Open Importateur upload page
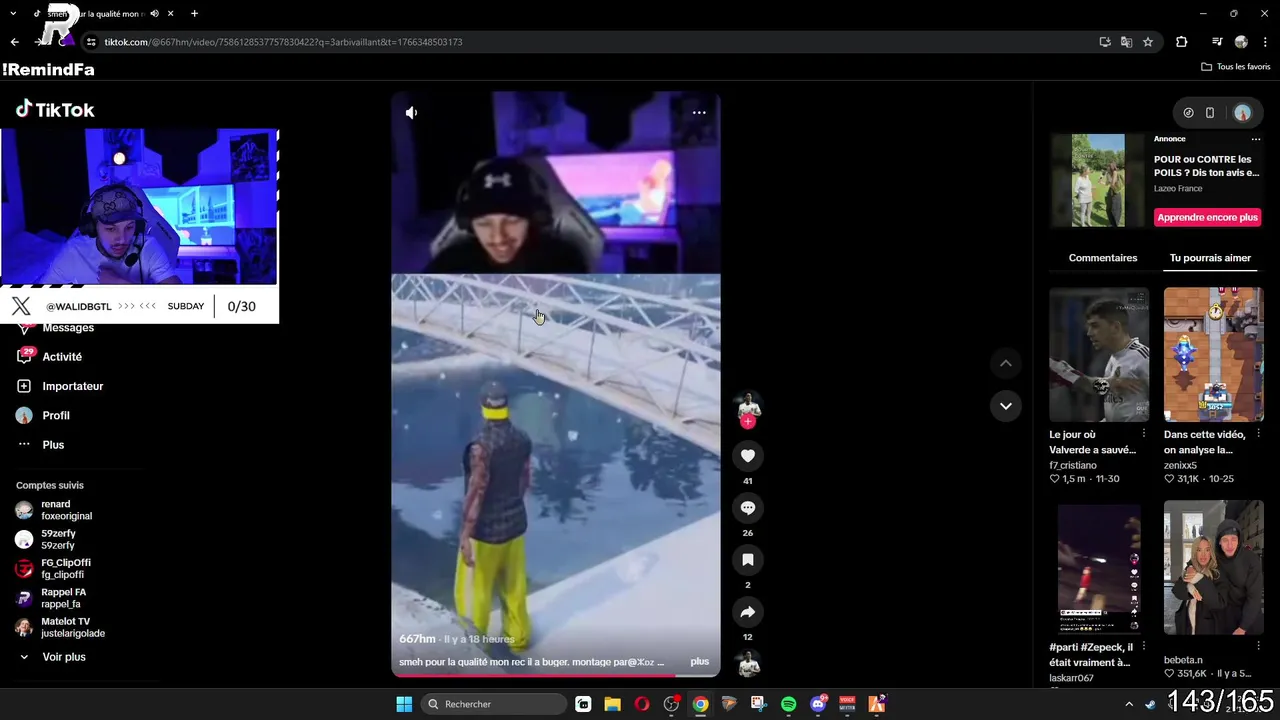1280x720 pixels. tap(60, 386)
